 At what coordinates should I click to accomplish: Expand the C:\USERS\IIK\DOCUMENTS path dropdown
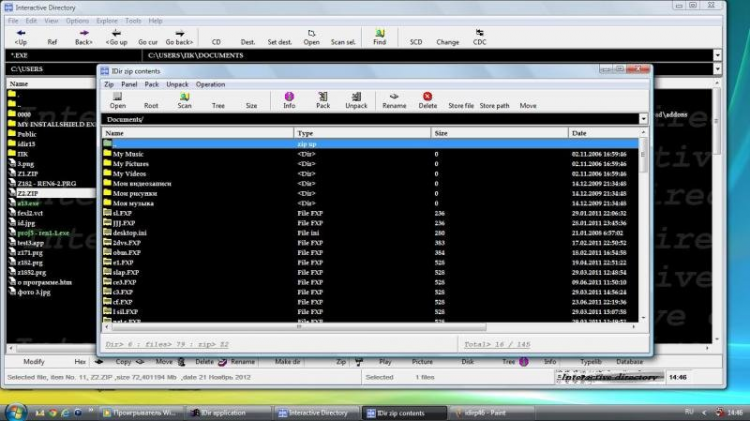pyautogui.click(x=717, y=55)
